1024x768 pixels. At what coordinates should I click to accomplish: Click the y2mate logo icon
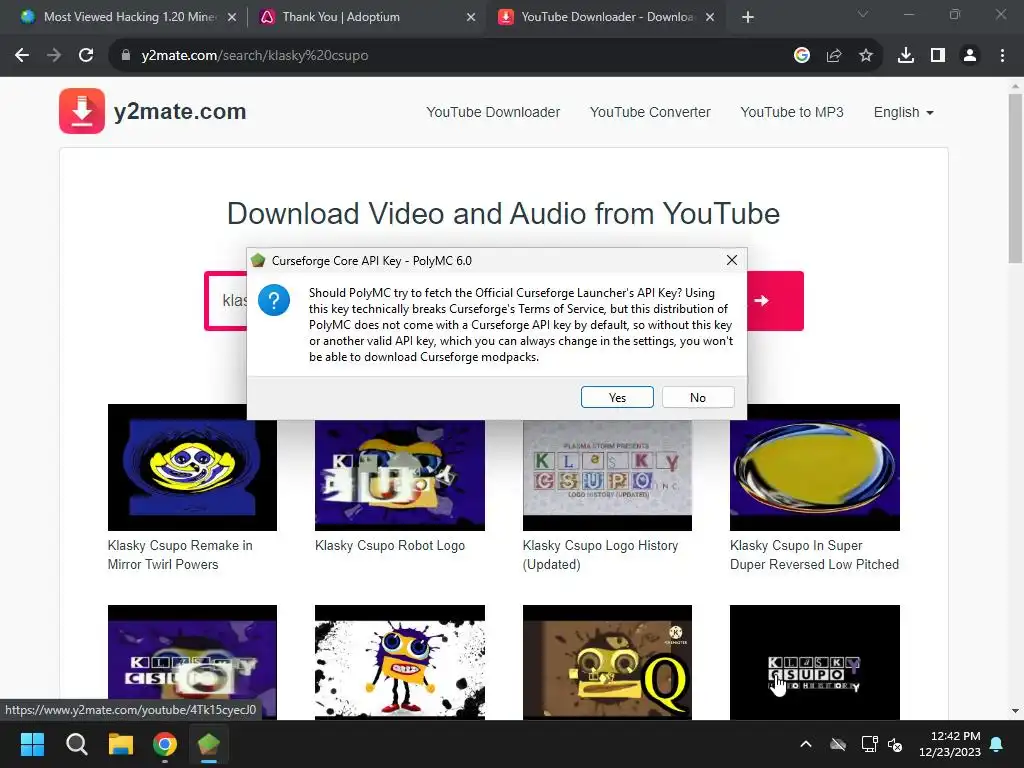pos(82,111)
